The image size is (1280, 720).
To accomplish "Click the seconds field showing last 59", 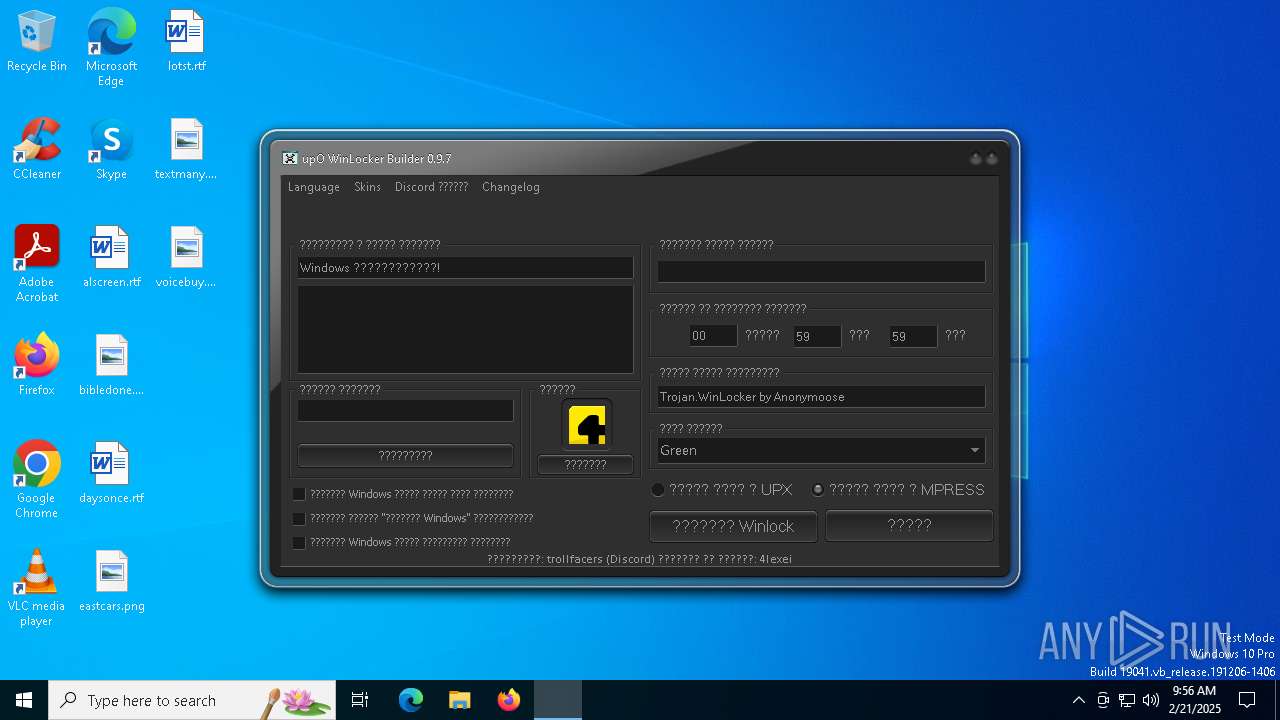I will [913, 336].
